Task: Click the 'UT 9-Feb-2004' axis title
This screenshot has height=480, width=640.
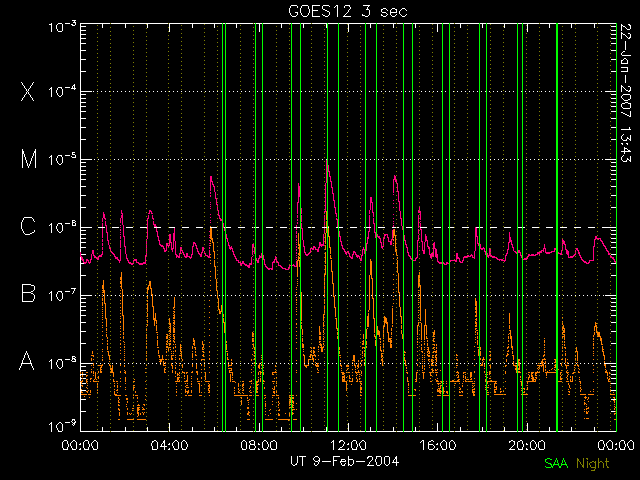Action: [344, 461]
